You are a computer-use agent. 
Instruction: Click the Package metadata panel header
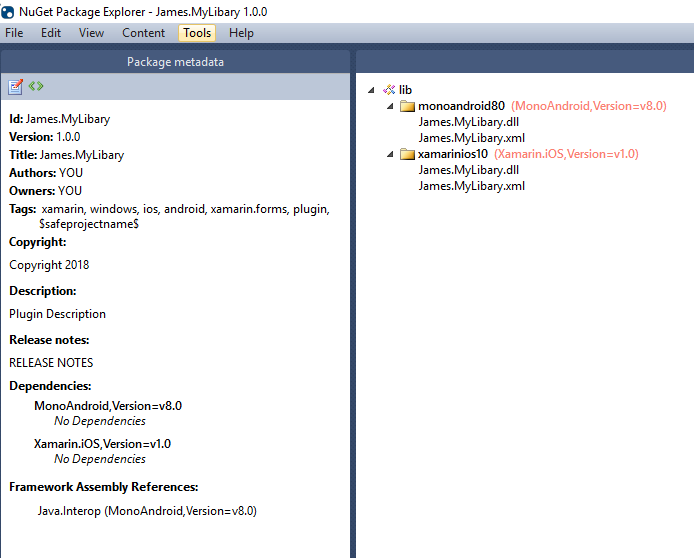pyautogui.click(x=175, y=62)
